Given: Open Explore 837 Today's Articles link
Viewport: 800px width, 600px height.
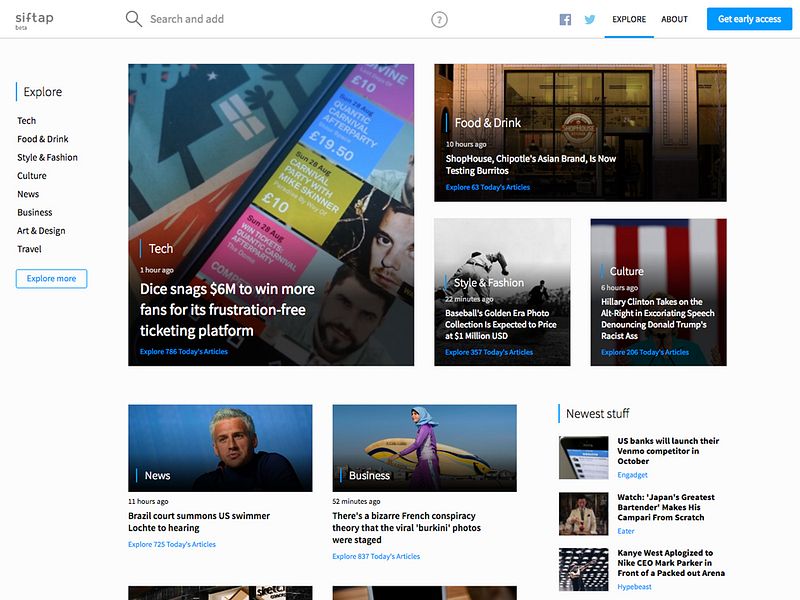Looking at the screenshot, I should pos(376,556).
